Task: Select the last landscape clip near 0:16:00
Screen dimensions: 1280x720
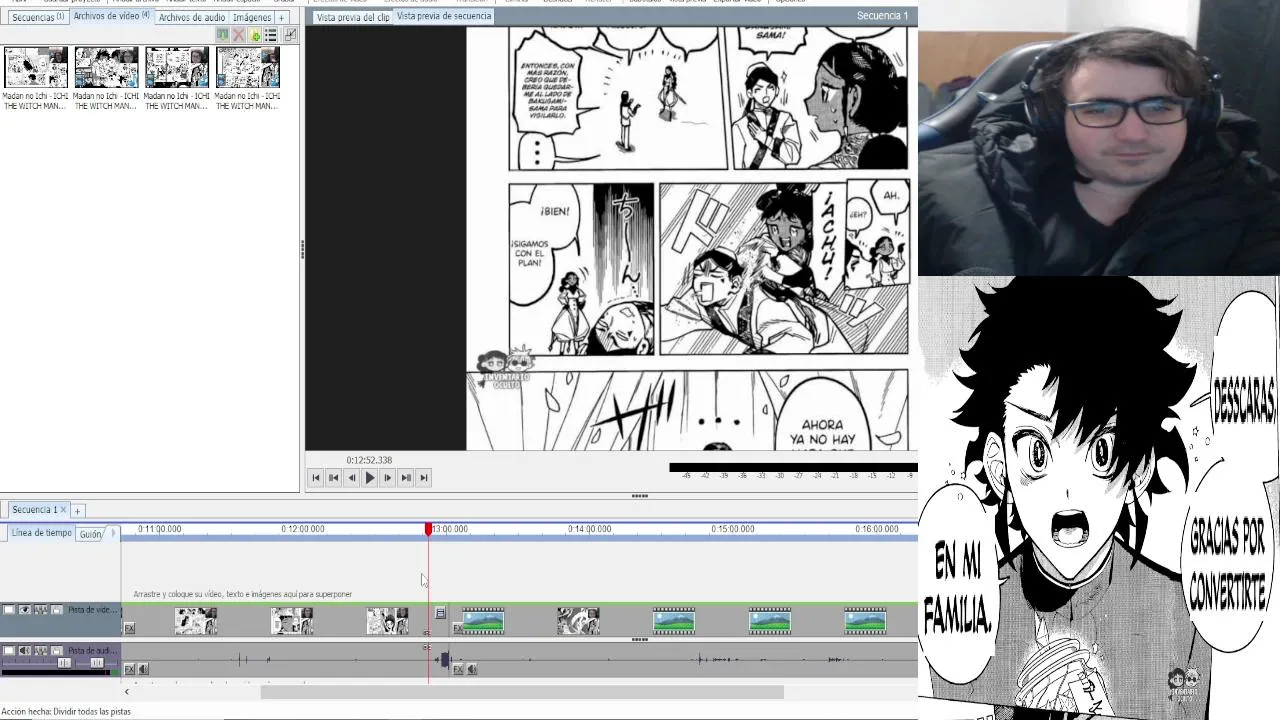Action: click(x=865, y=621)
